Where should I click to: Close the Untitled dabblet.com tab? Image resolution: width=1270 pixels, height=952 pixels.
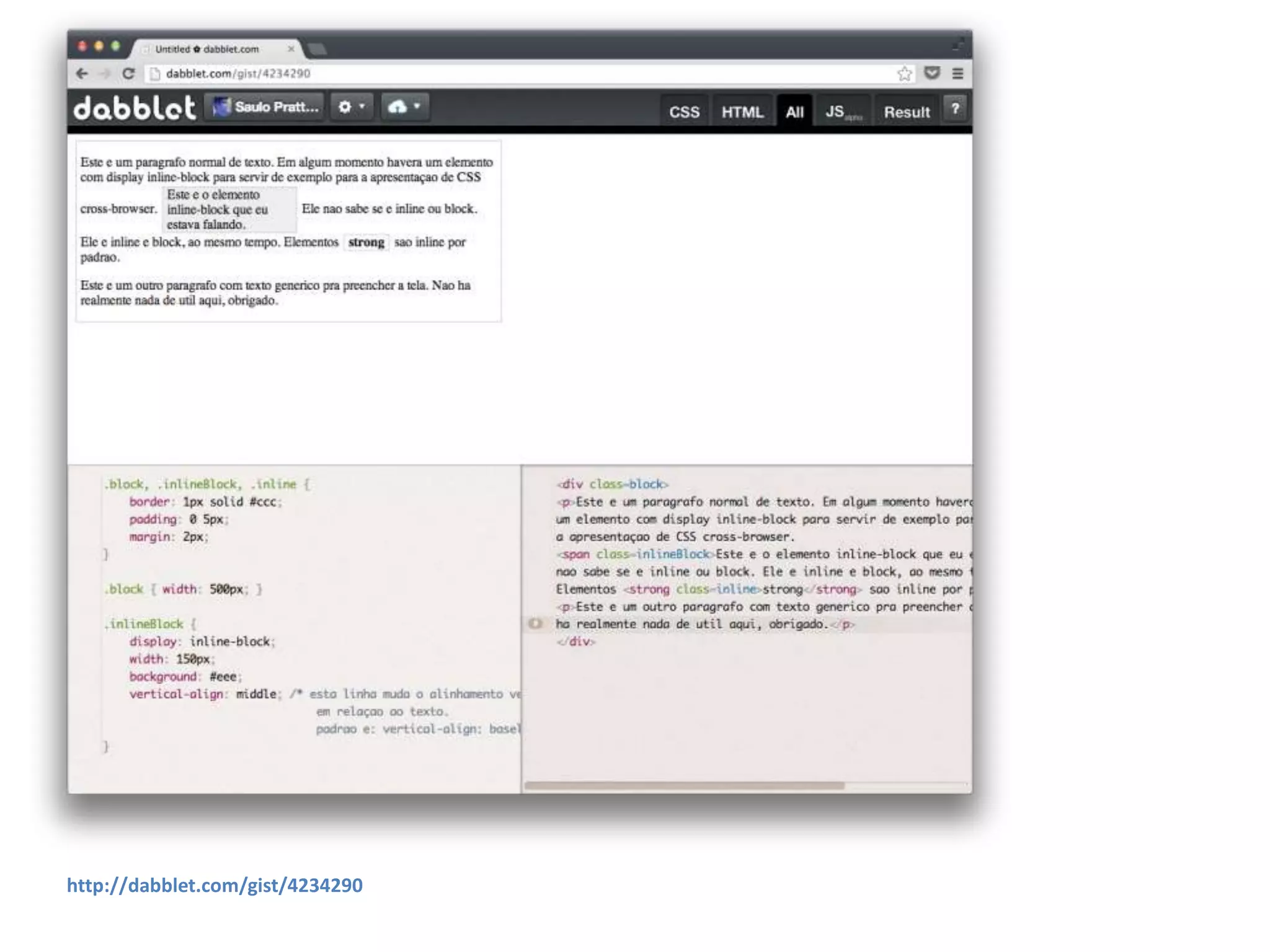click(x=291, y=49)
